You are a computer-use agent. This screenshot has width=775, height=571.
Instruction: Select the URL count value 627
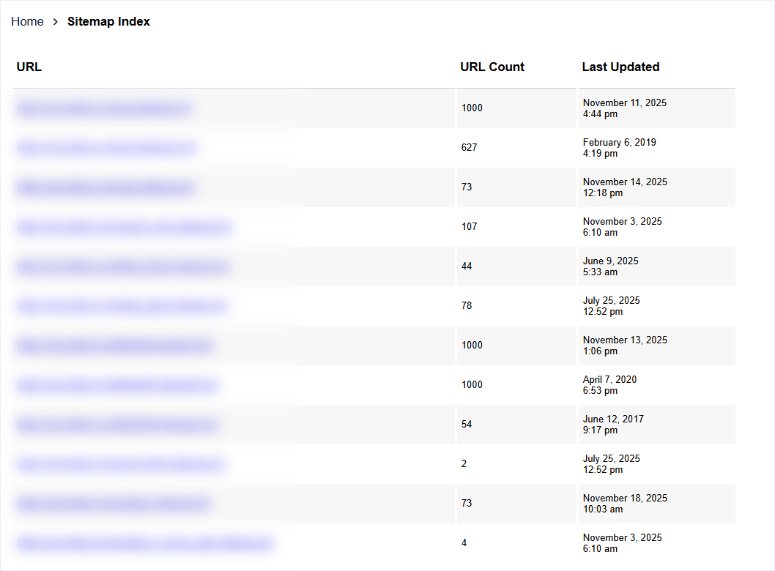click(x=469, y=147)
